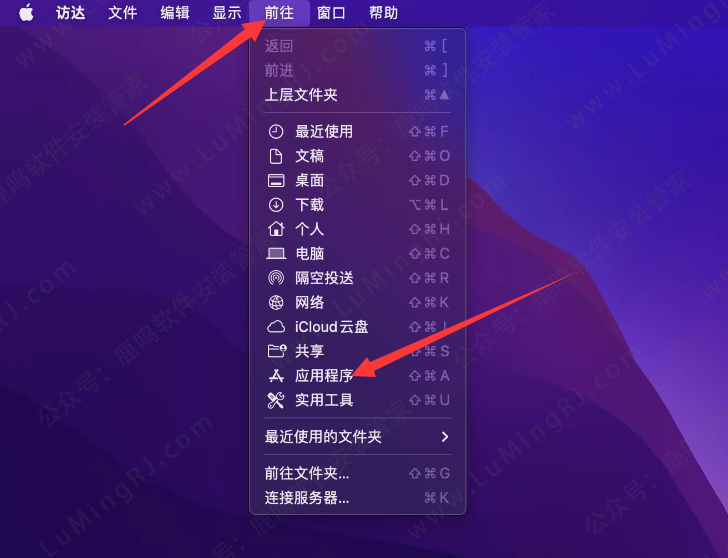Click the globe icon beside 网络
Image resolution: width=728 pixels, height=558 pixels.
[x=276, y=303]
